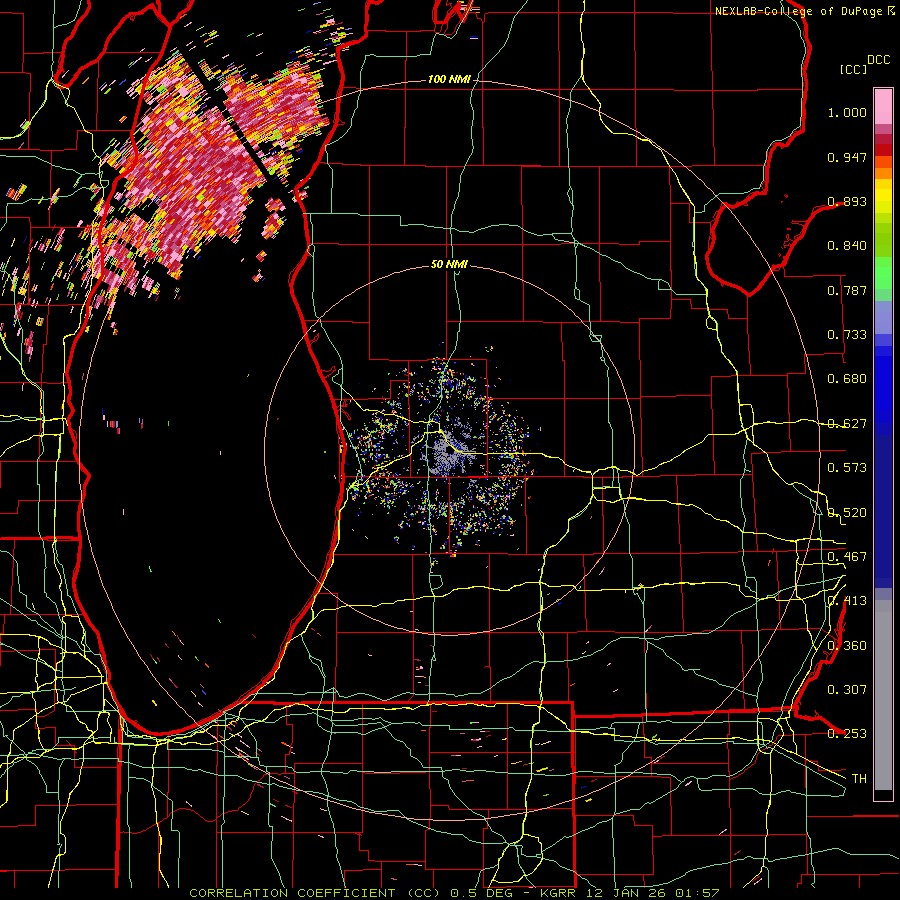The height and width of the screenshot is (900, 900).
Task: Click the 0.787 legend value
Action: (847, 290)
